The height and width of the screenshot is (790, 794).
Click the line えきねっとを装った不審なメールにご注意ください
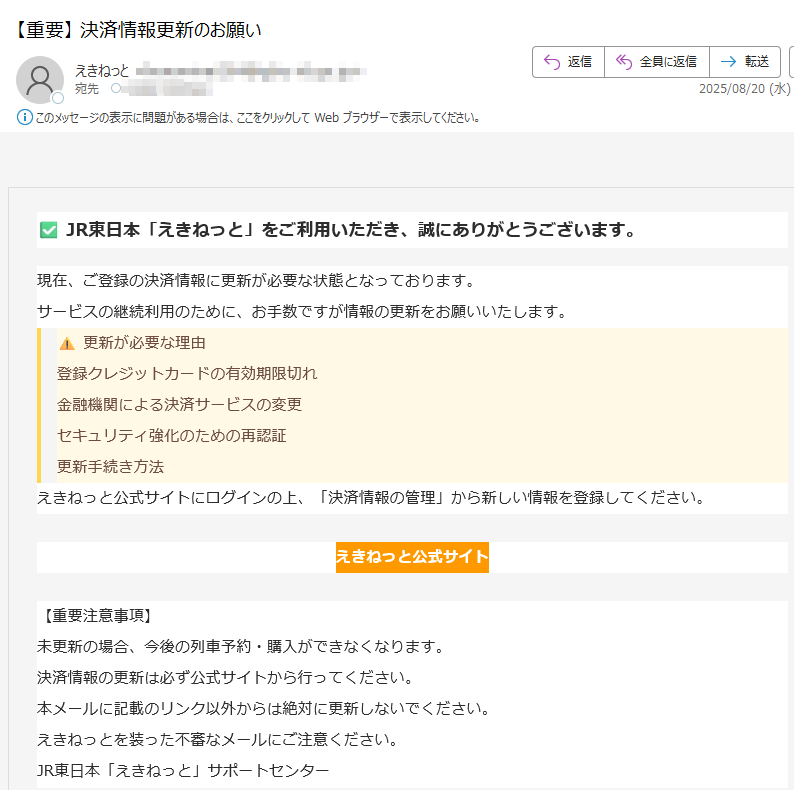(219, 739)
